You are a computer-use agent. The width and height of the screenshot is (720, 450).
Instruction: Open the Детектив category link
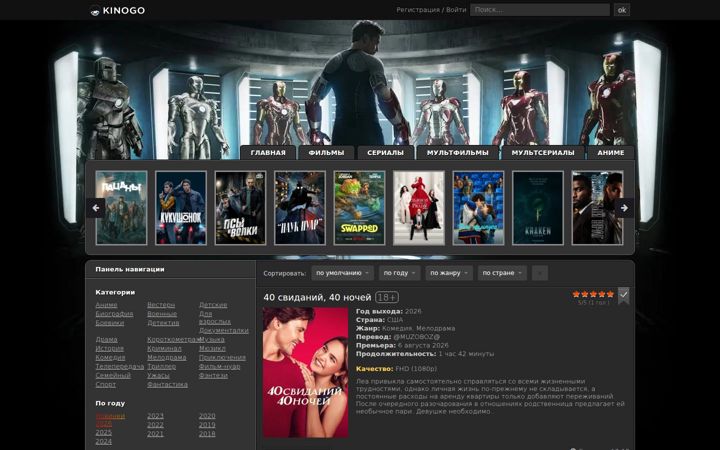click(x=163, y=323)
